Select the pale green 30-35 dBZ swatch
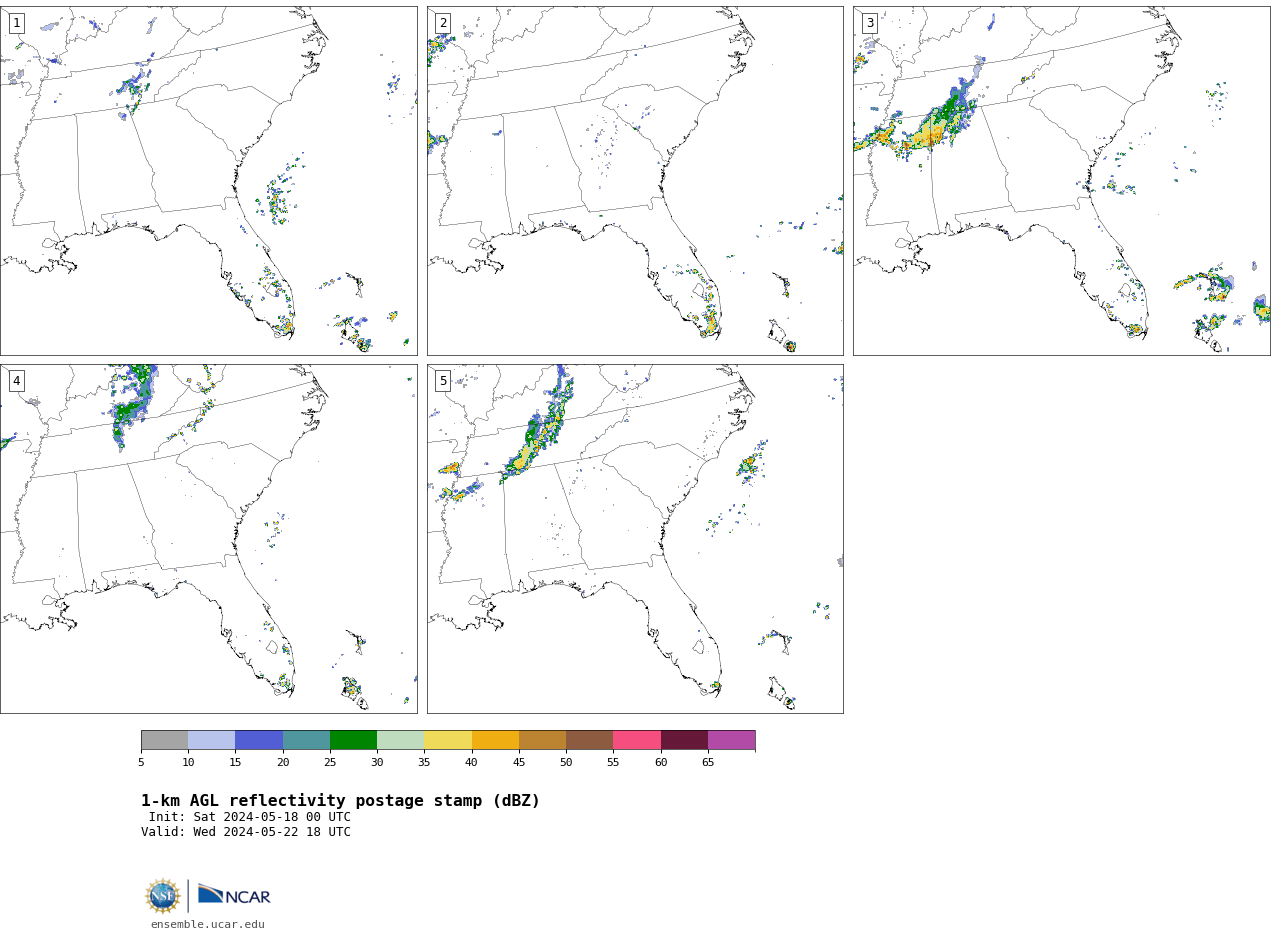This screenshot has height=936, width=1280. click(x=400, y=740)
